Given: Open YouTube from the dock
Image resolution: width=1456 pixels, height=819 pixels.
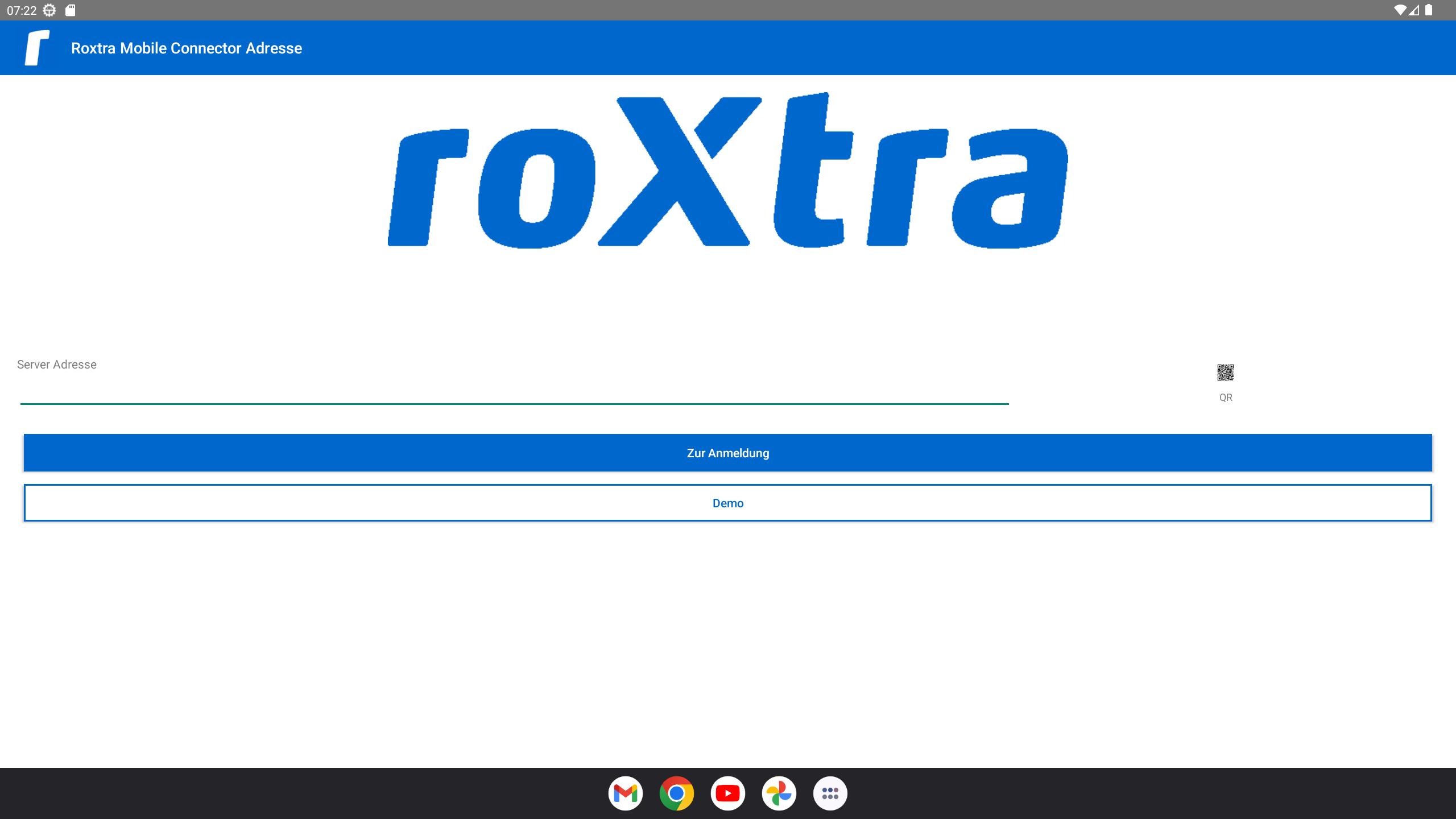Looking at the screenshot, I should pyautogui.click(x=728, y=793).
